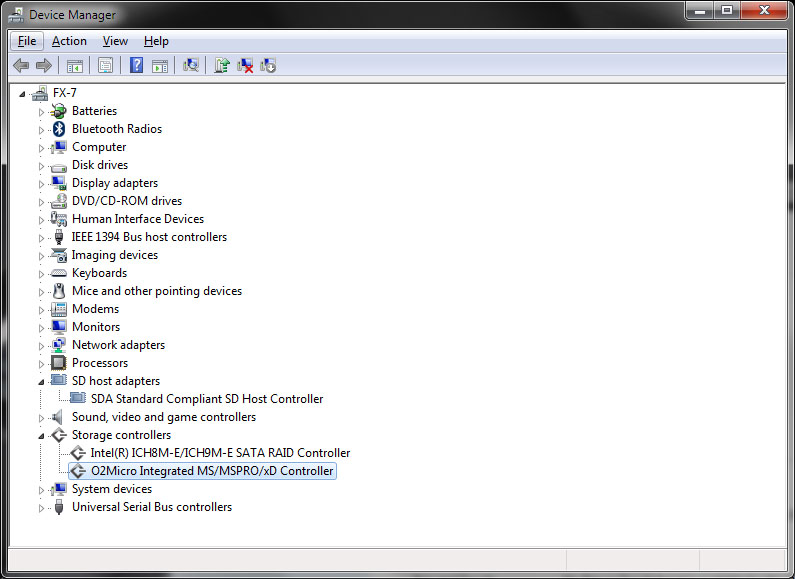795x579 pixels.
Task: Open the Action menu
Action: tap(69, 41)
